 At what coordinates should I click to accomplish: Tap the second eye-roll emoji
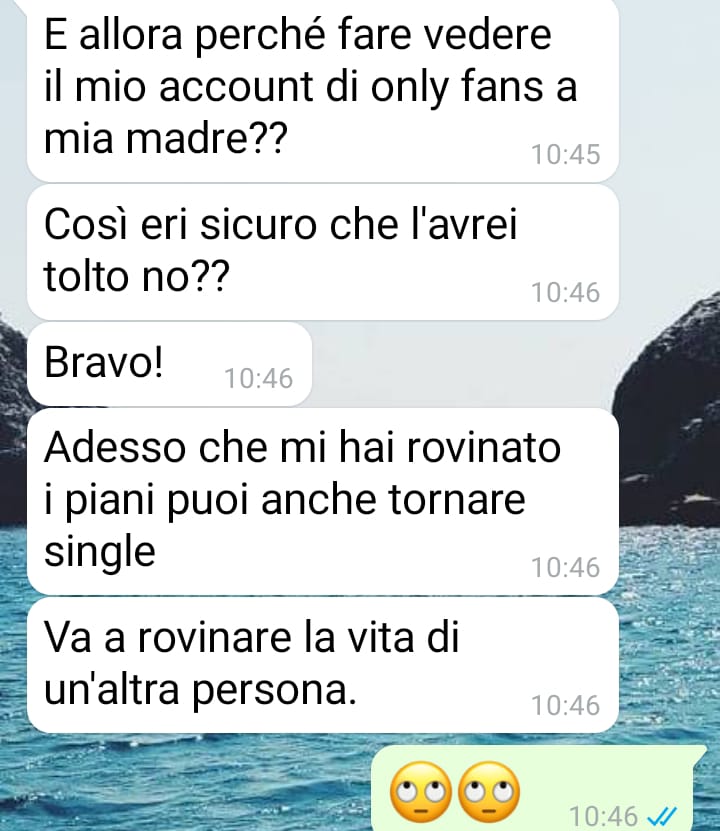(x=488, y=792)
